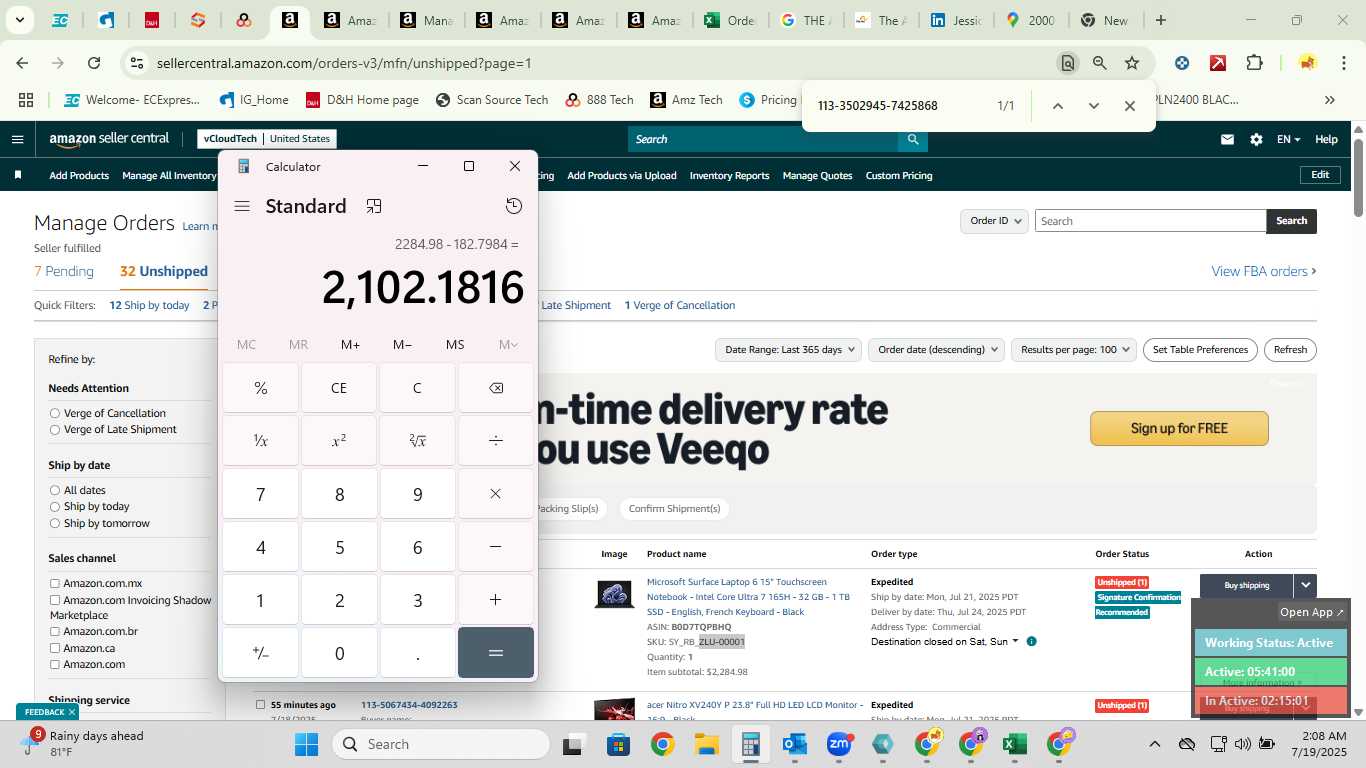This screenshot has width=1366, height=768.
Task: Check the Amazon.com.br sales channel
Action: (55, 632)
